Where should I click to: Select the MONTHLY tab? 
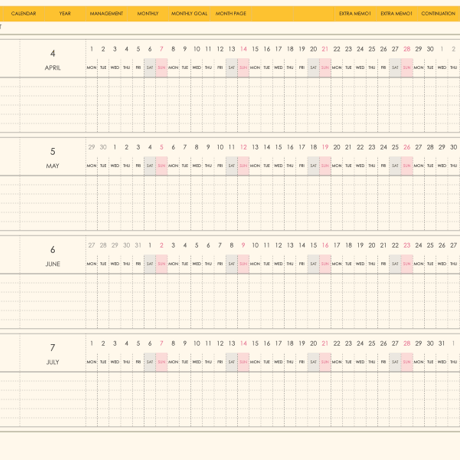point(148,14)
